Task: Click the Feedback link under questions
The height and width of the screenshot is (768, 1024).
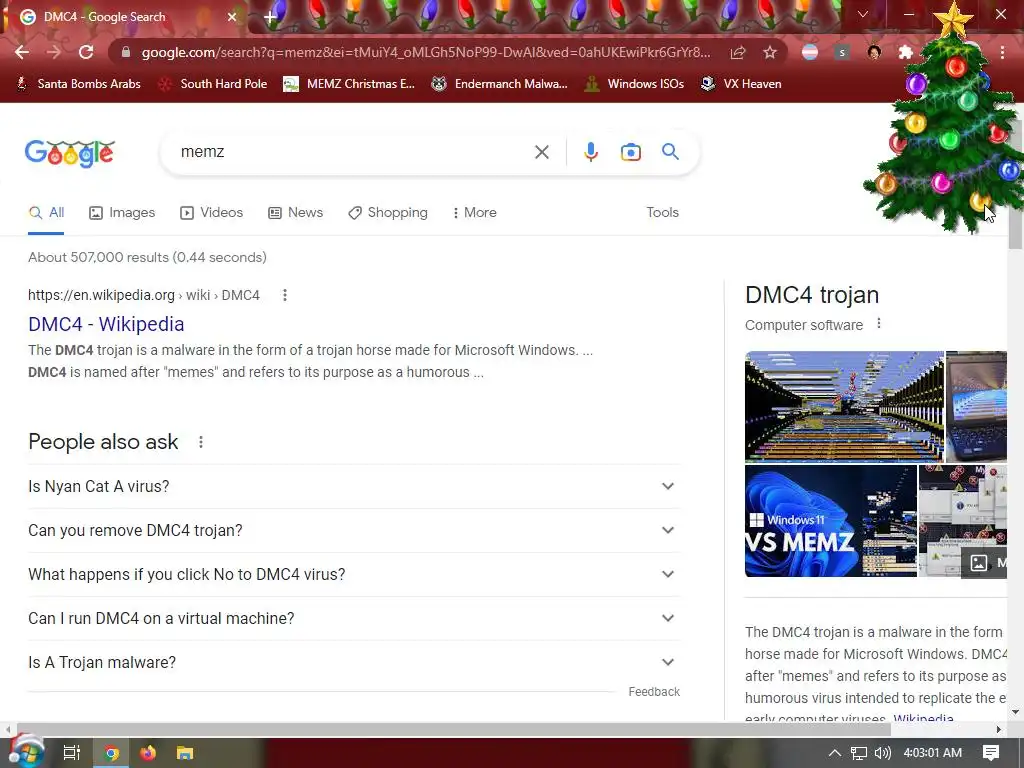Action: point(654,692)
